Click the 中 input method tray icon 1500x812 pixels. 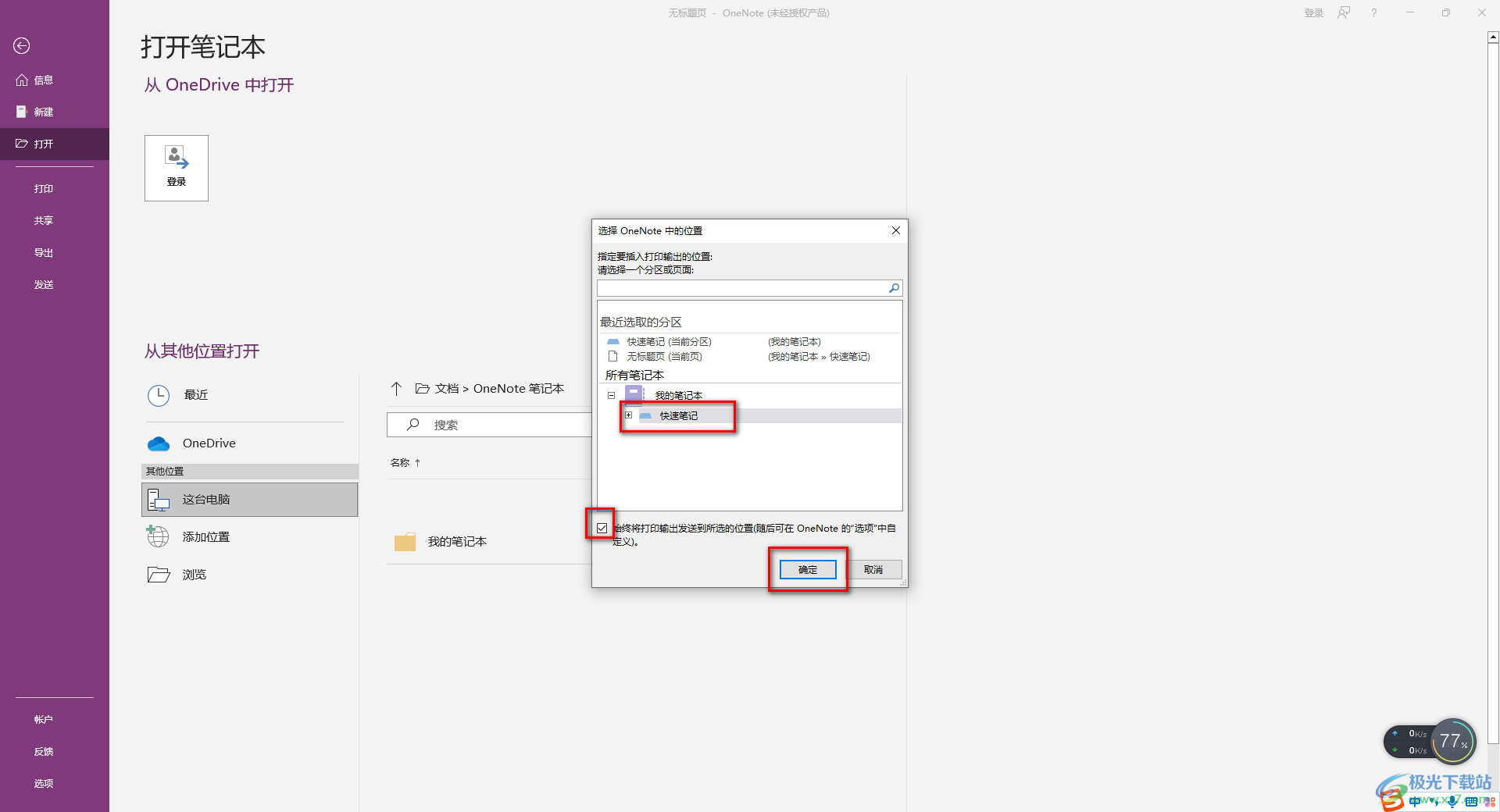coord(1416,802)
